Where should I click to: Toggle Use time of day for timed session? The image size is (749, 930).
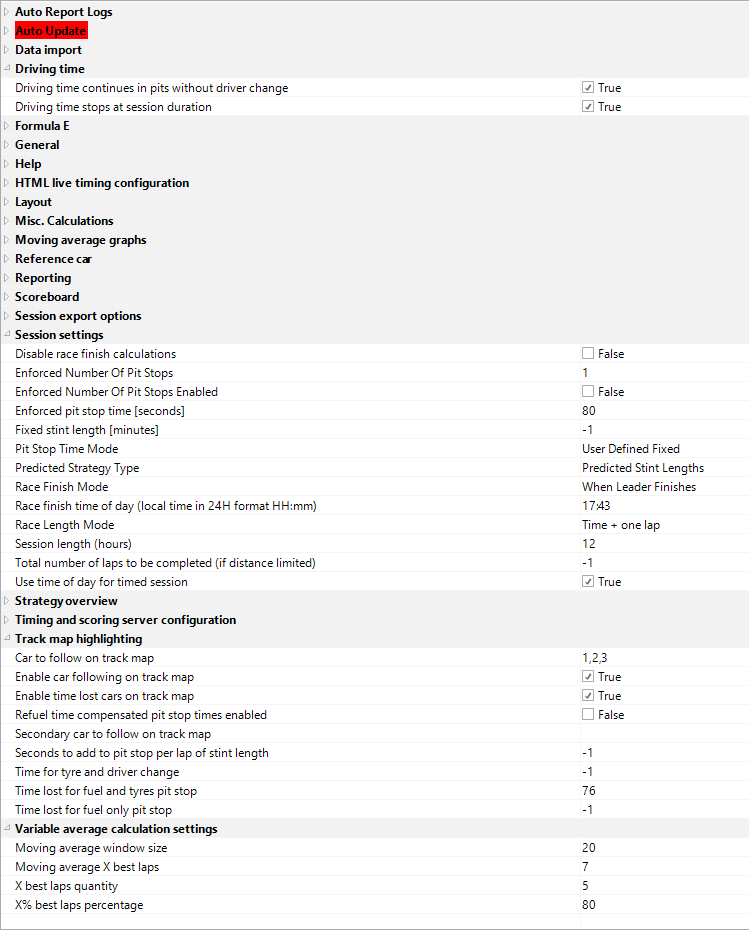pyautogui.click(x=588, y=582)
